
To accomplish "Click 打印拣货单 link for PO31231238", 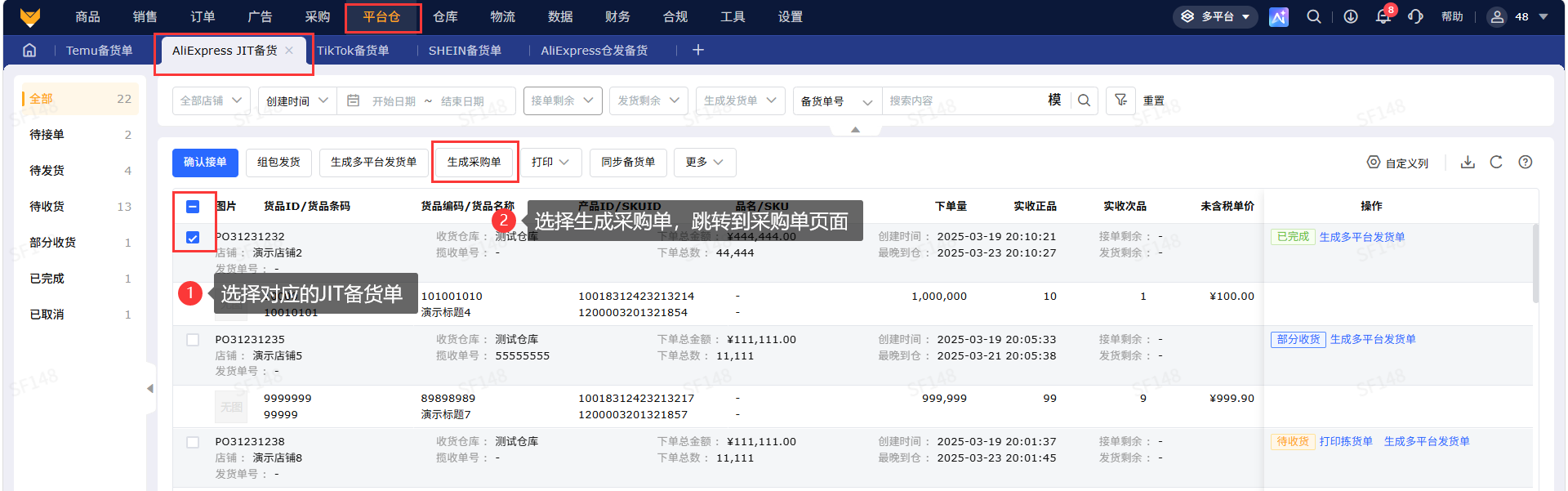I will pos(1346,442).
